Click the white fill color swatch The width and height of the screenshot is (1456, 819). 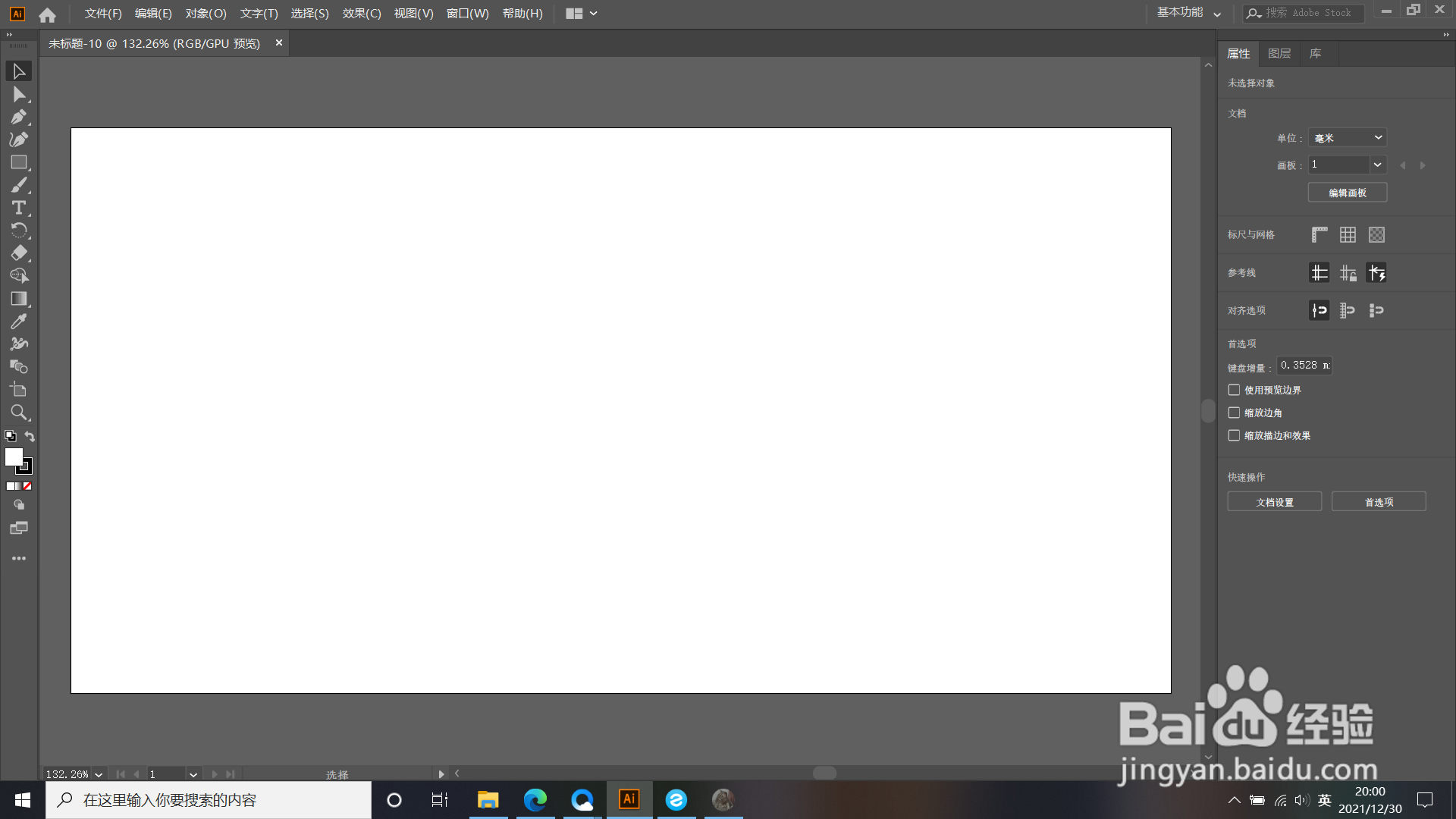(x=14, y=457)
